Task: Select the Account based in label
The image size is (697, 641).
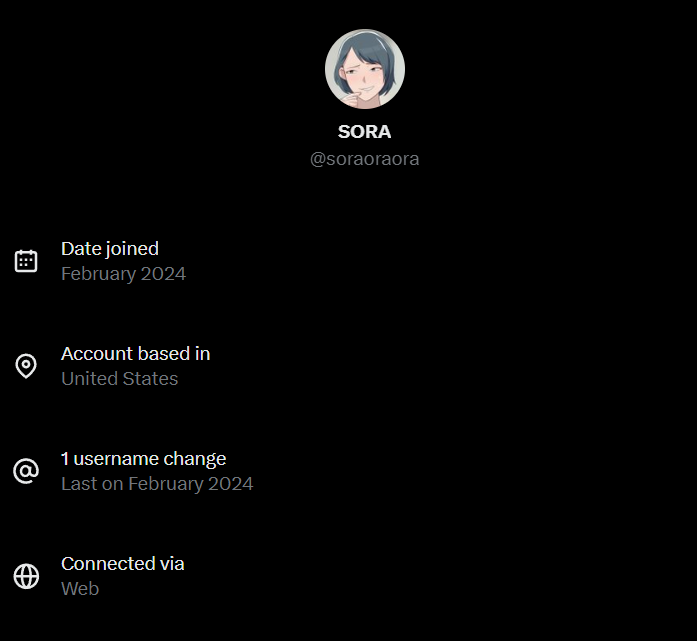Action: click(135, 354)
